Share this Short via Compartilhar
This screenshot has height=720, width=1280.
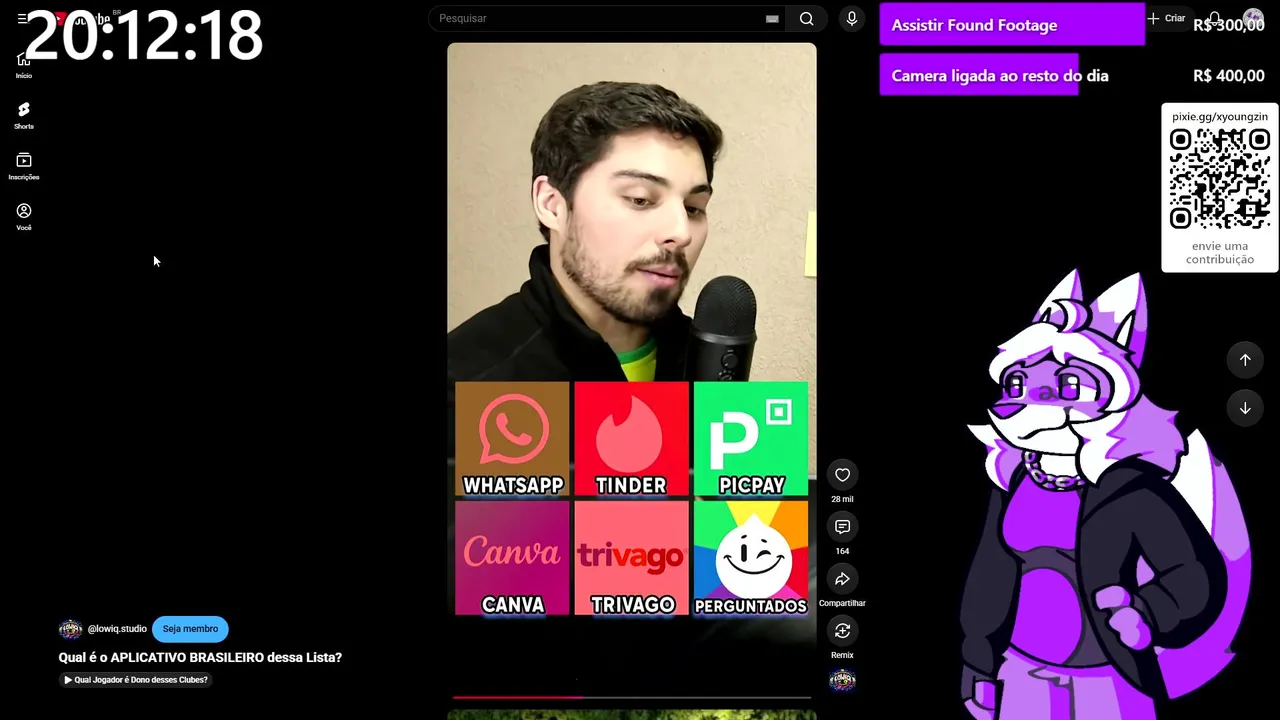point(842,579)
